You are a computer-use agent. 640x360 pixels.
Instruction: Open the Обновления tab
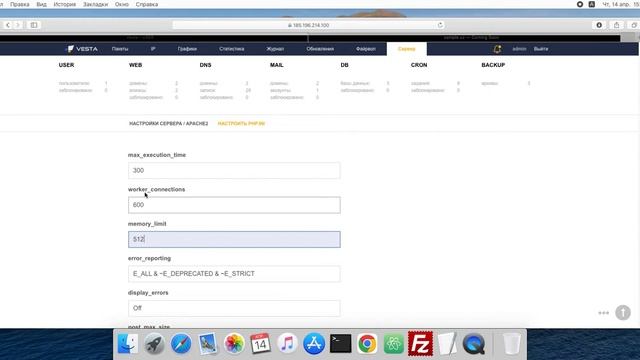point(320,49)
